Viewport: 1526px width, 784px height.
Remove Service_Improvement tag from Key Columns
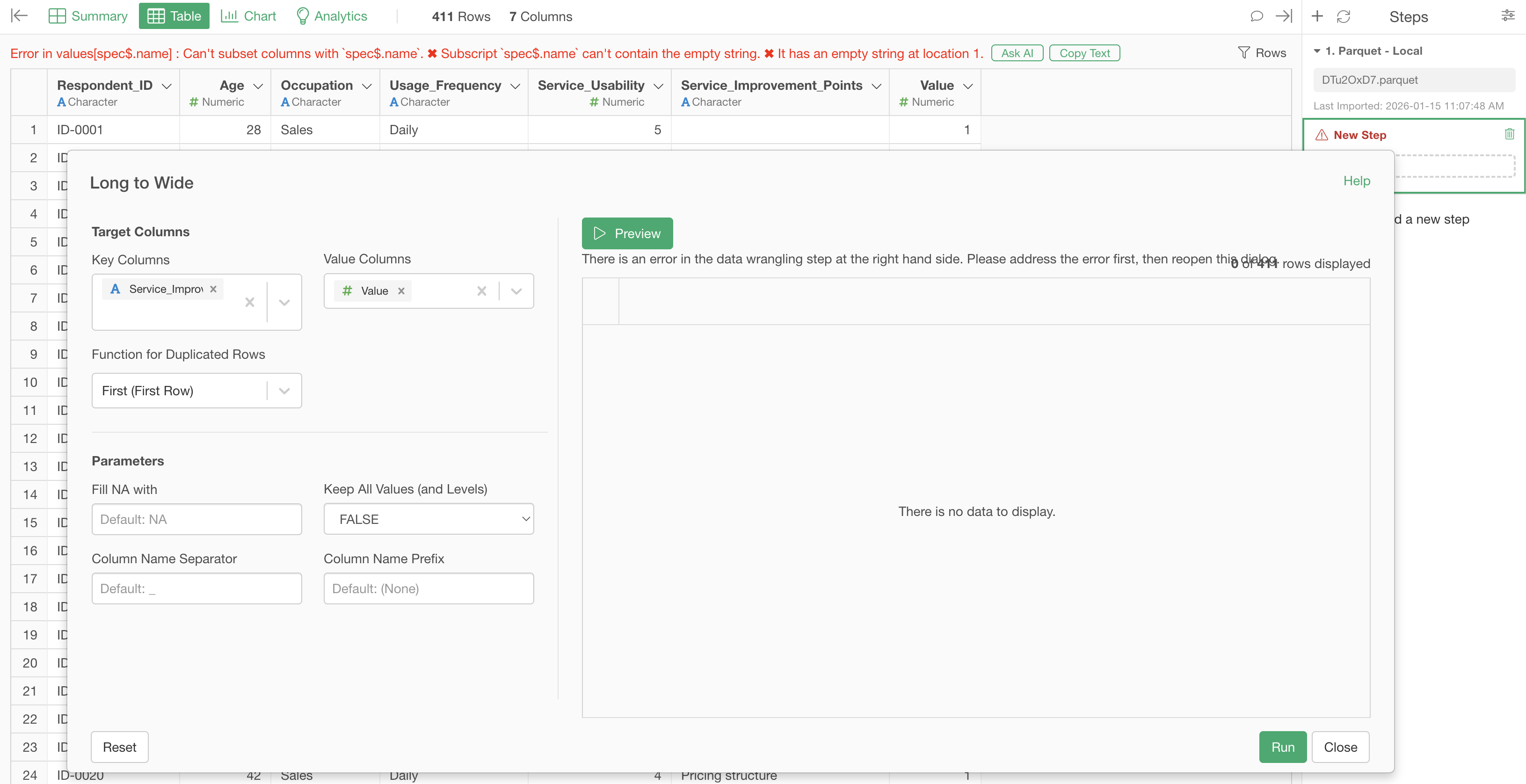tap(213, 289)
